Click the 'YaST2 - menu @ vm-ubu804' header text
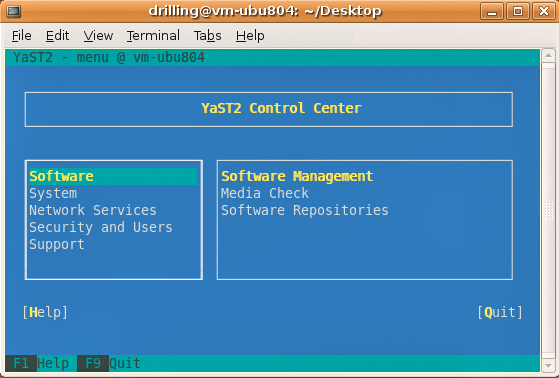 coord(109,57)
